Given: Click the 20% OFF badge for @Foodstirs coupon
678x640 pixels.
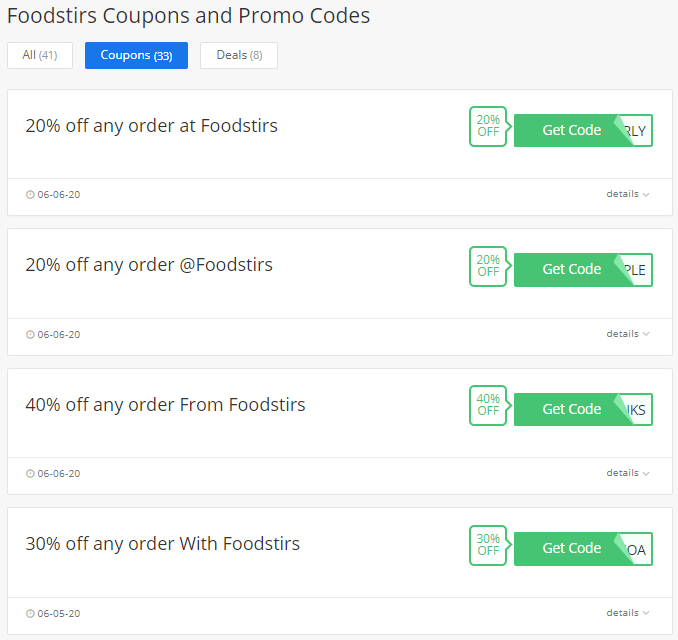Looking at the screenshot, I should coord(488,266).
